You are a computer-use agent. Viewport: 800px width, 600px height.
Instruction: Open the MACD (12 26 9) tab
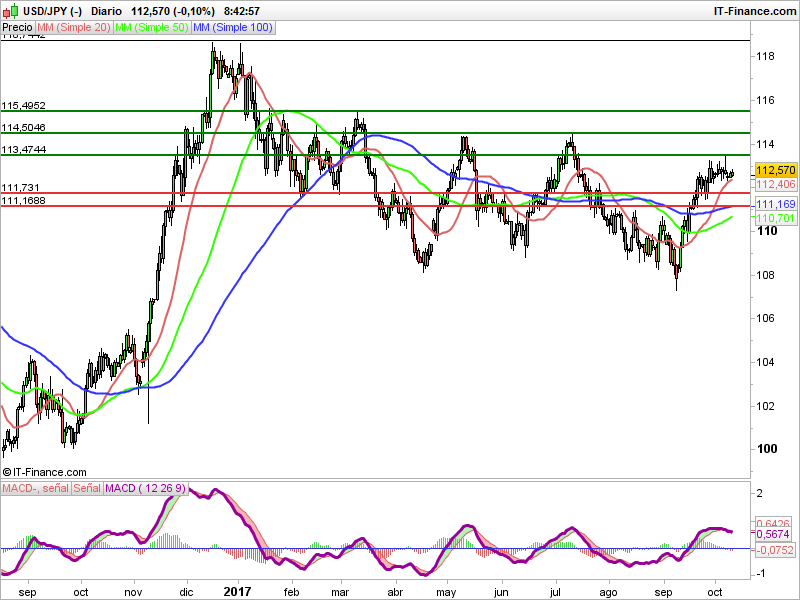(x=146, y=488)
